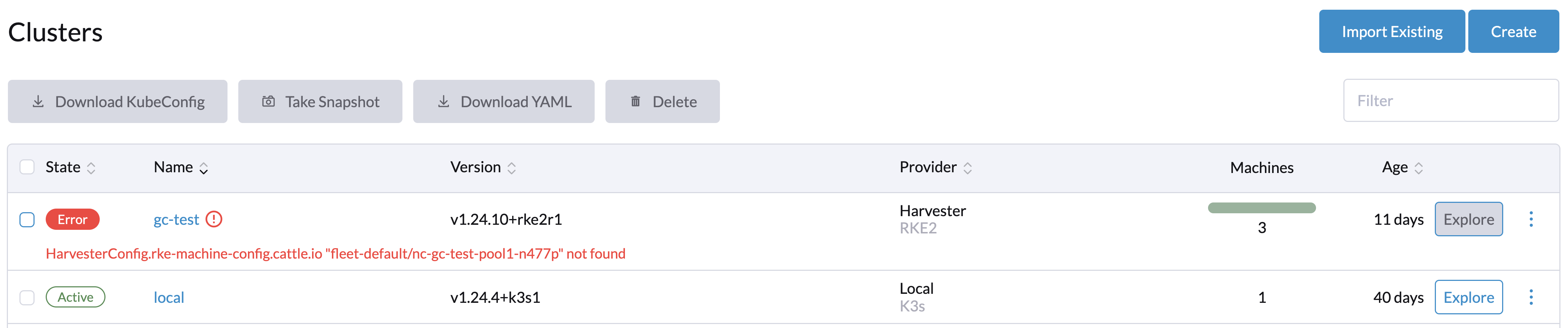The image size is (1568, 328).
Task: Open the gc-test cluster link
Action: click(176, 220)
